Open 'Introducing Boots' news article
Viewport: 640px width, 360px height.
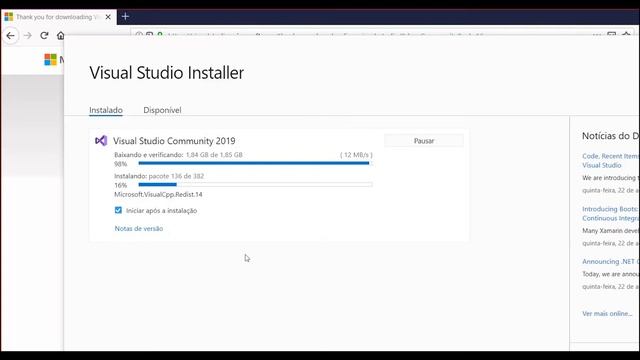point(611,213)
